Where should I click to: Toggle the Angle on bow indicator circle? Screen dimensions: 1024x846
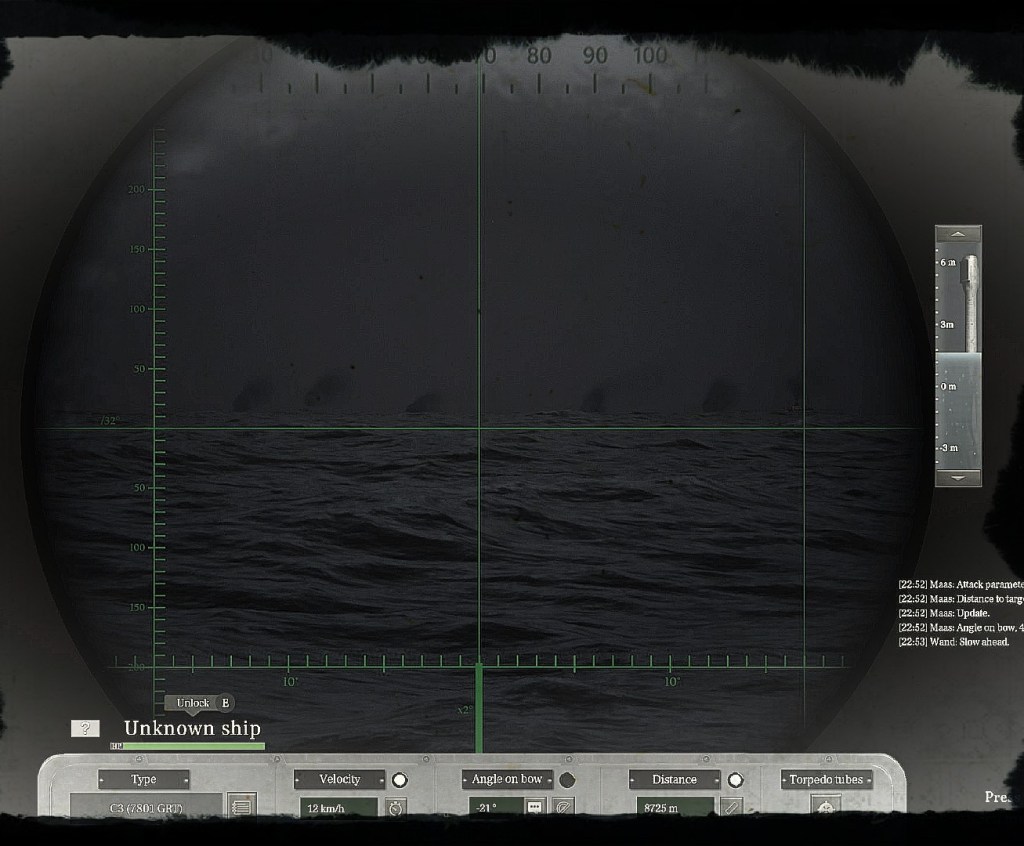[567, 780]
